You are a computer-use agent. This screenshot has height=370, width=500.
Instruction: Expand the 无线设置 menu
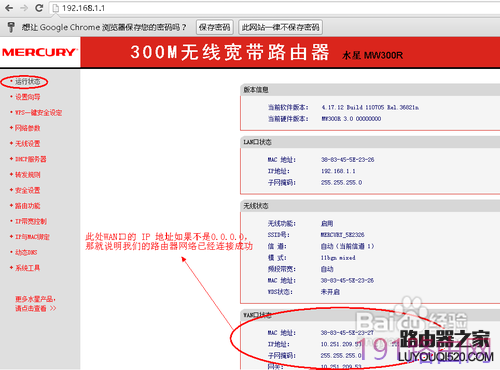(27, 144)
